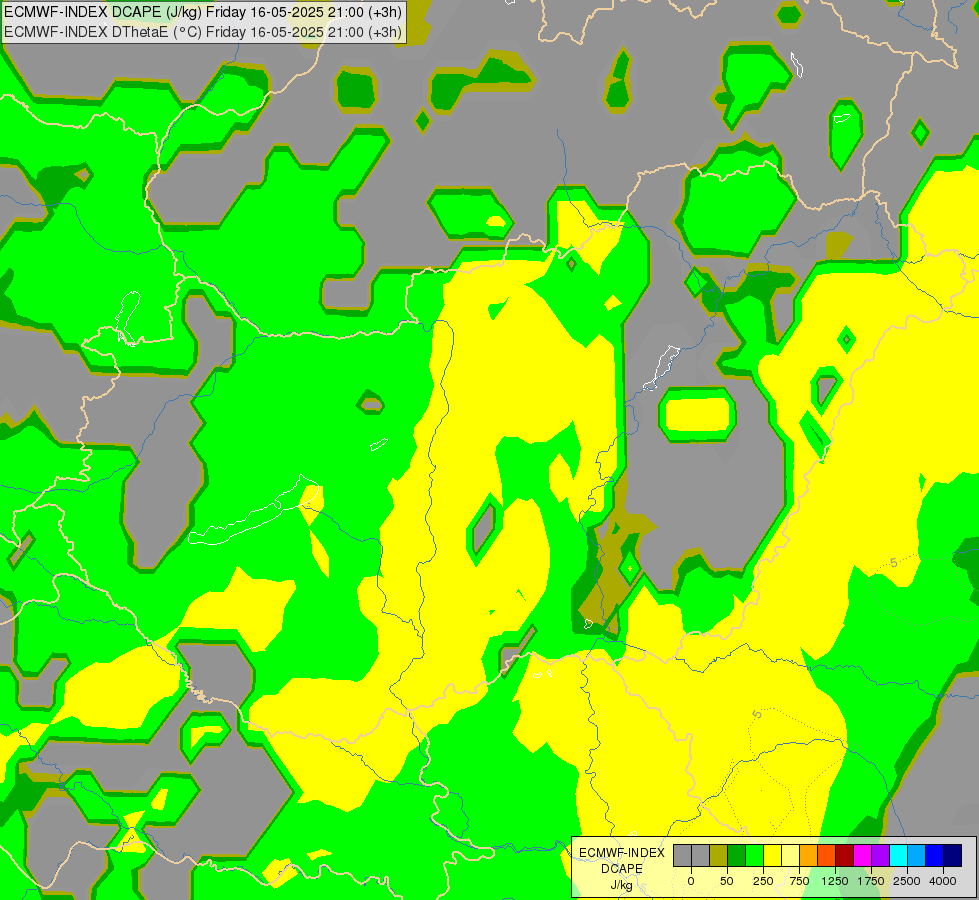Pick the bright yellow legend swatch
The width and height of the screenshot is (979, 900).
772,855
